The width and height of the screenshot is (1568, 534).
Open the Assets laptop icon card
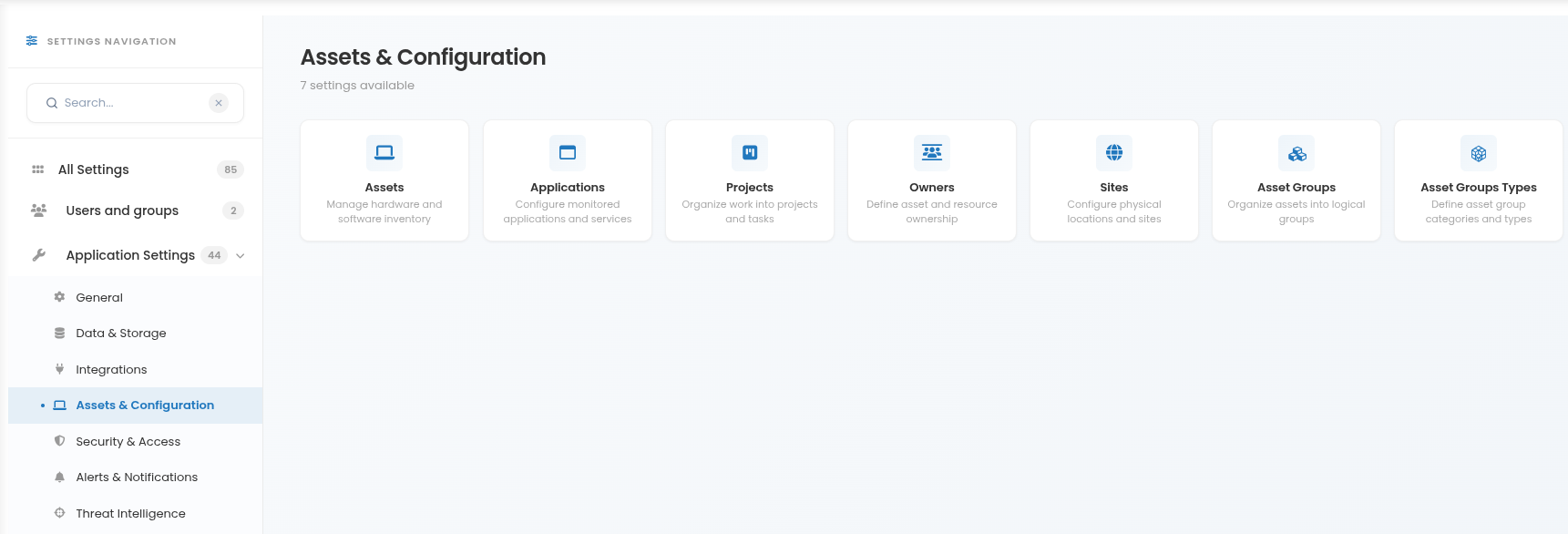384,153
